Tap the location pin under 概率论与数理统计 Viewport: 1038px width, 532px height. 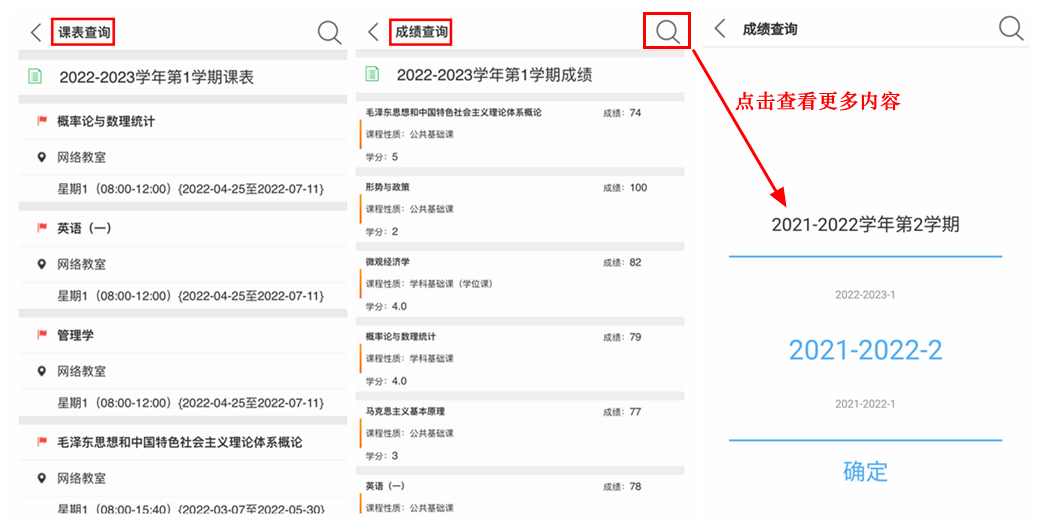(42, 157)
